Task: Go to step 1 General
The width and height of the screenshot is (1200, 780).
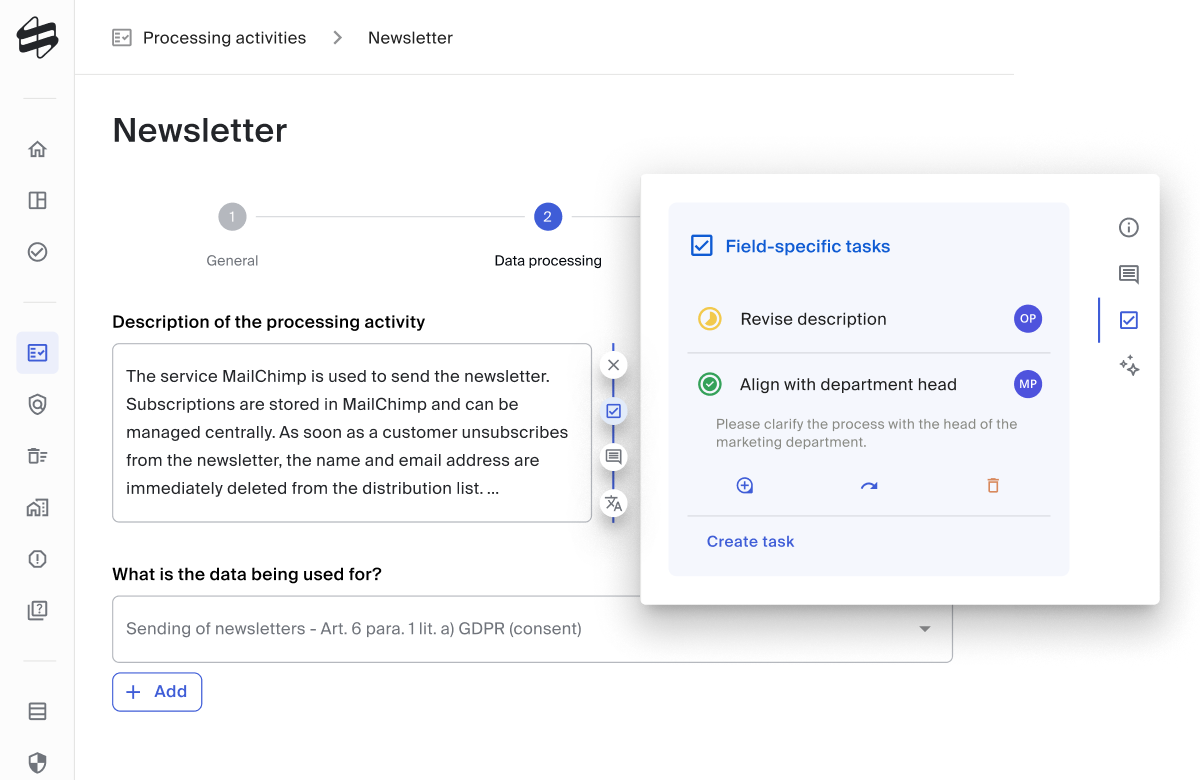Action: 232,217
